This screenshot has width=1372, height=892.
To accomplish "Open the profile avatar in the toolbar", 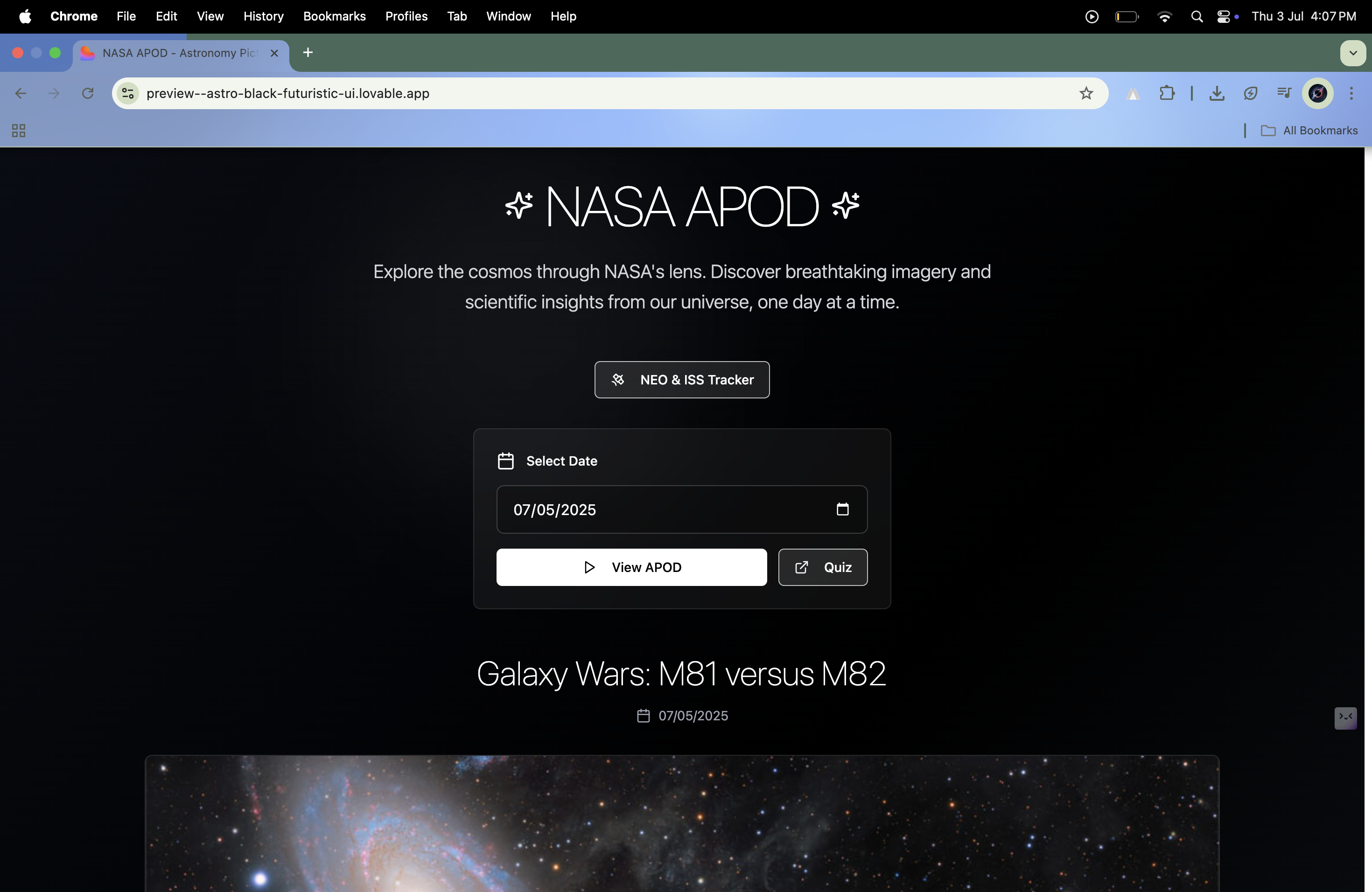I will (1318, 93).
